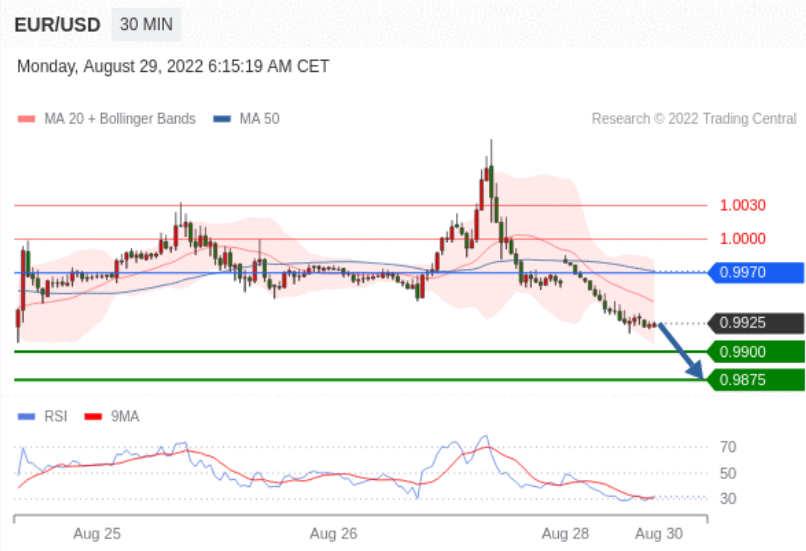Click the blue 0.9970 pivot price tag
This screenshot has height=551, width=806.
tap(756, 272)
